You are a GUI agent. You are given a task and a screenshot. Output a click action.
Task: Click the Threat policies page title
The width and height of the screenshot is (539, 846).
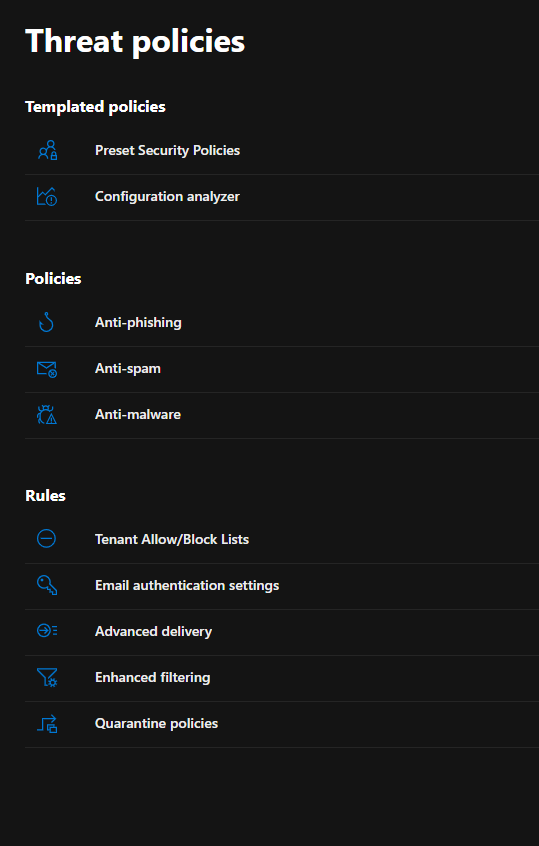pyautogui.click(x=135, y=42)
